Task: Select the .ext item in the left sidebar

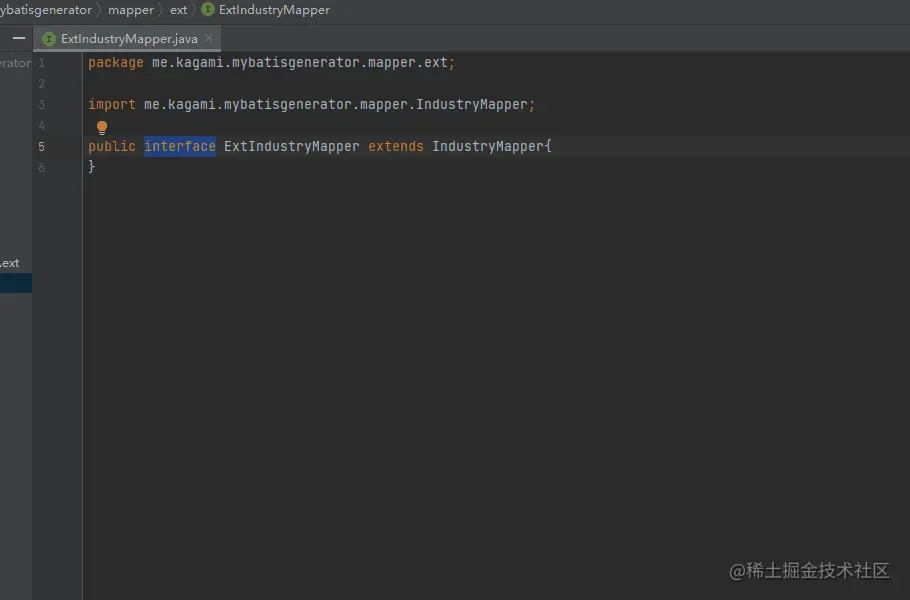Action: [x=10, y=263]
